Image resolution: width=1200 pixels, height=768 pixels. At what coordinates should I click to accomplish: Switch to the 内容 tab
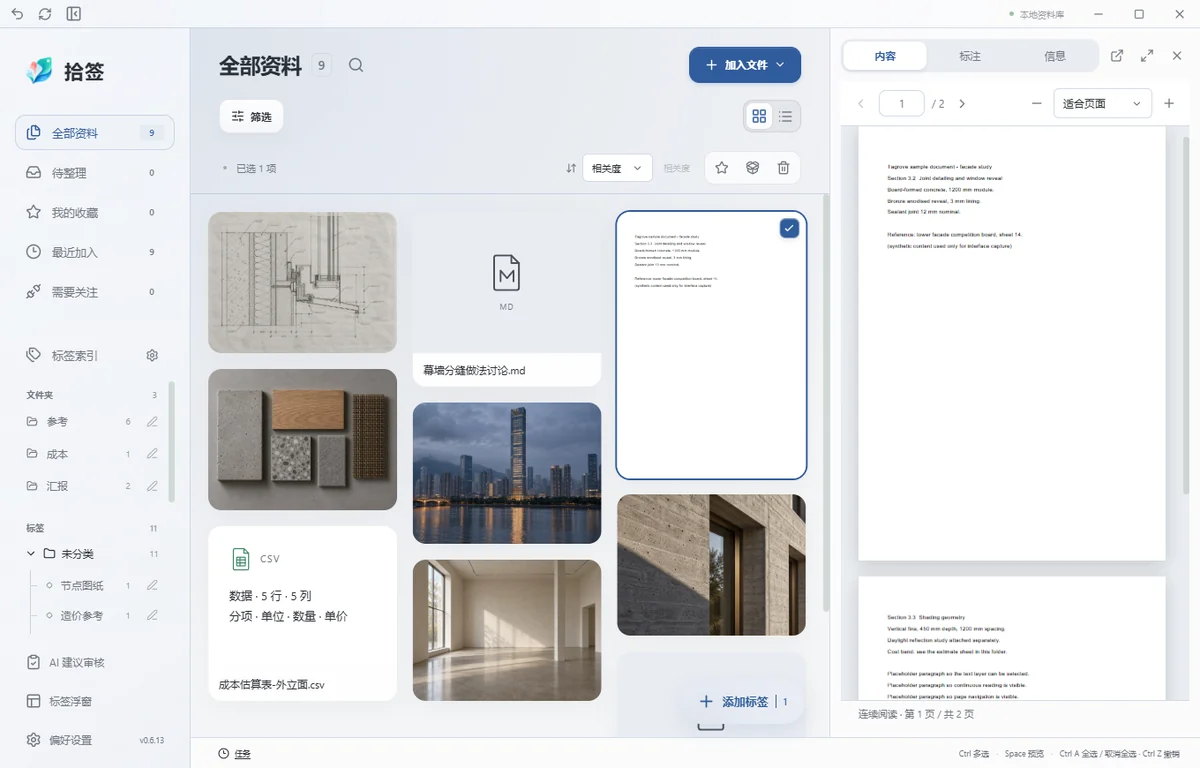click(x=885, y=56)
